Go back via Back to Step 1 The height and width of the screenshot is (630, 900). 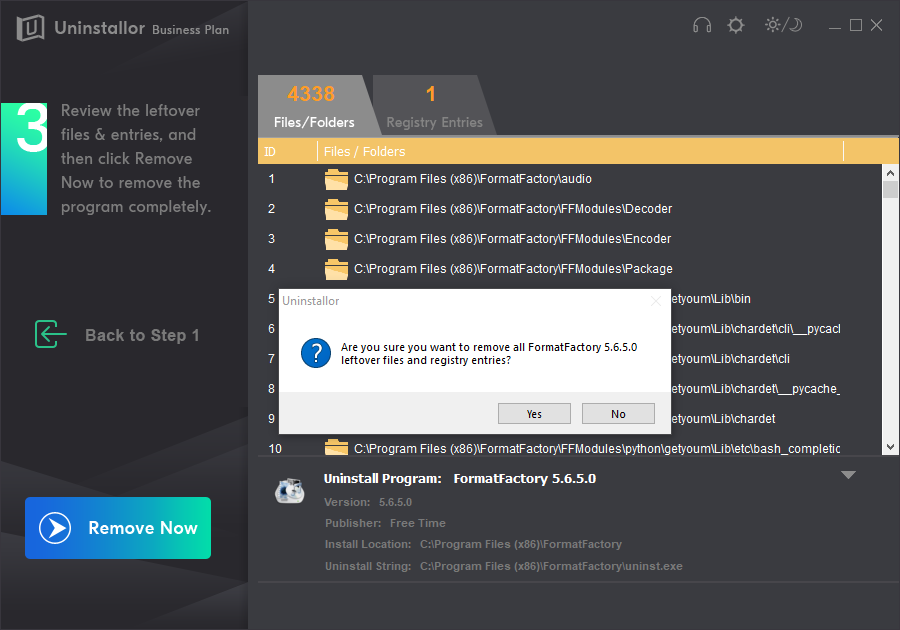point(117,335)
